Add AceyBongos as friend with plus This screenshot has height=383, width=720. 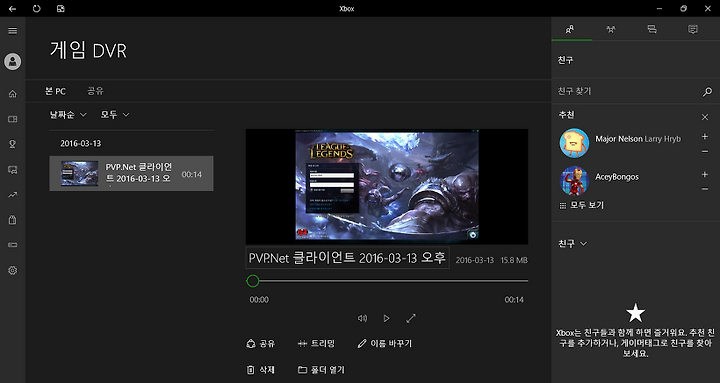coord(705,174)
